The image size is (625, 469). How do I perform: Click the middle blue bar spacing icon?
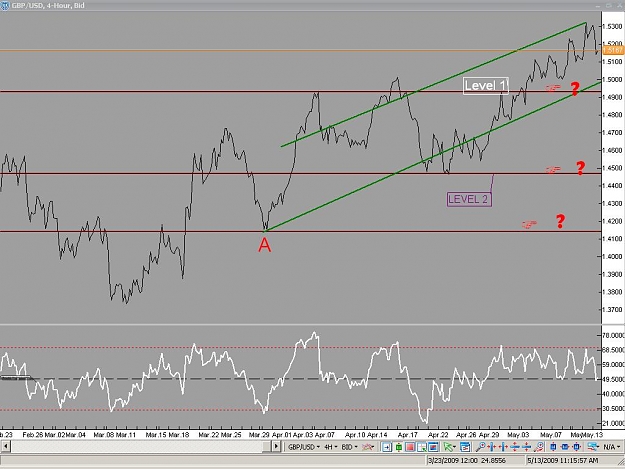[565, 447]
